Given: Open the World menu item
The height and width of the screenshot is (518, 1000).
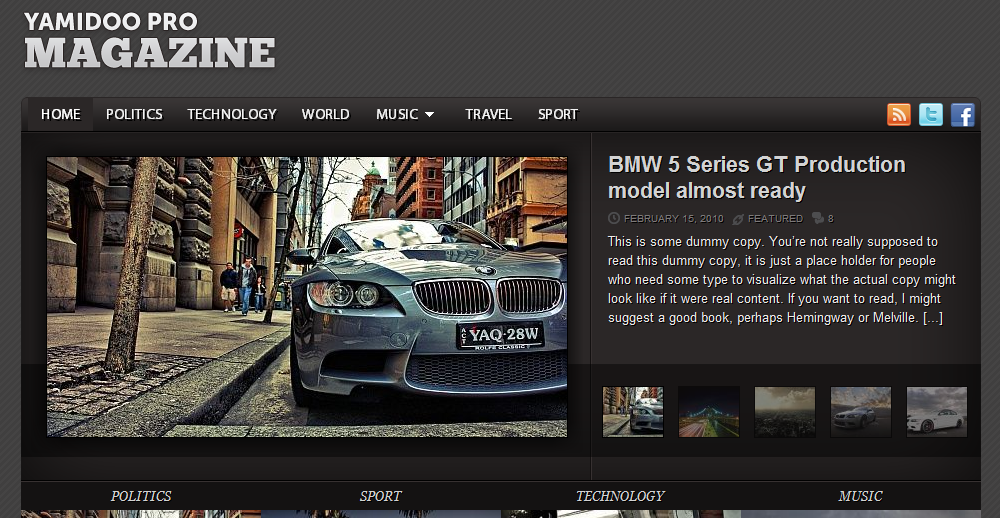Looking at the screenshot, I should tap(325, 114).
